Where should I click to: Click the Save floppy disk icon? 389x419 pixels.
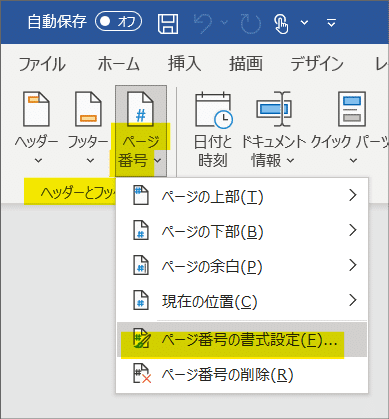(168, 23)
